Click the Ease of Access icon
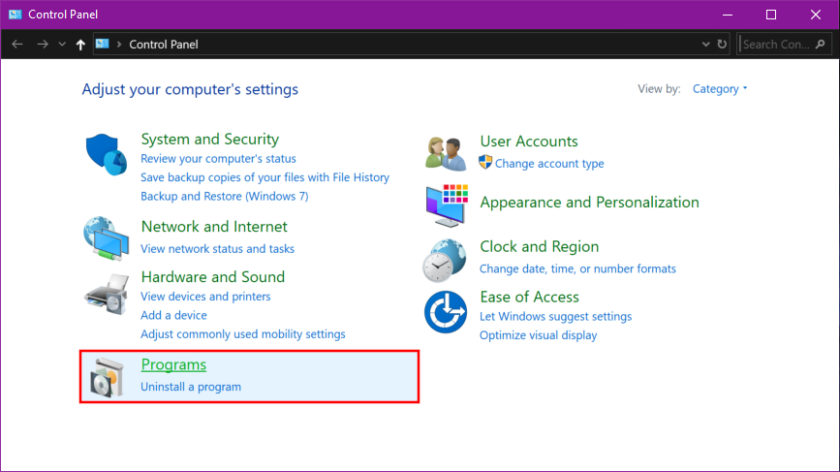The height and width of the screenshot is (472, 840). tap(445, 311)
